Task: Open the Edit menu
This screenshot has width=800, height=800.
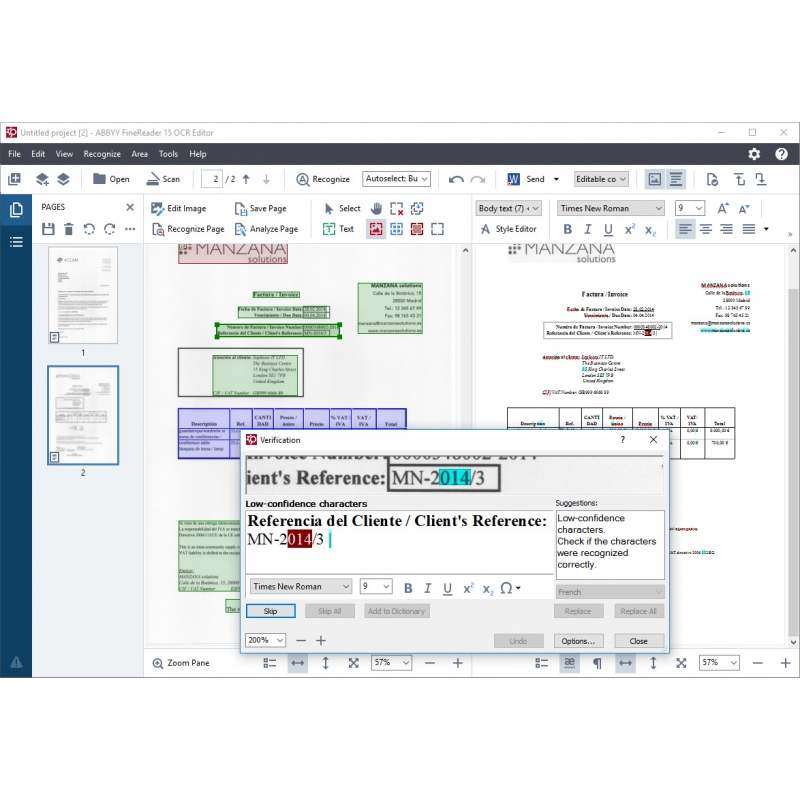Action: pos(38,154)
